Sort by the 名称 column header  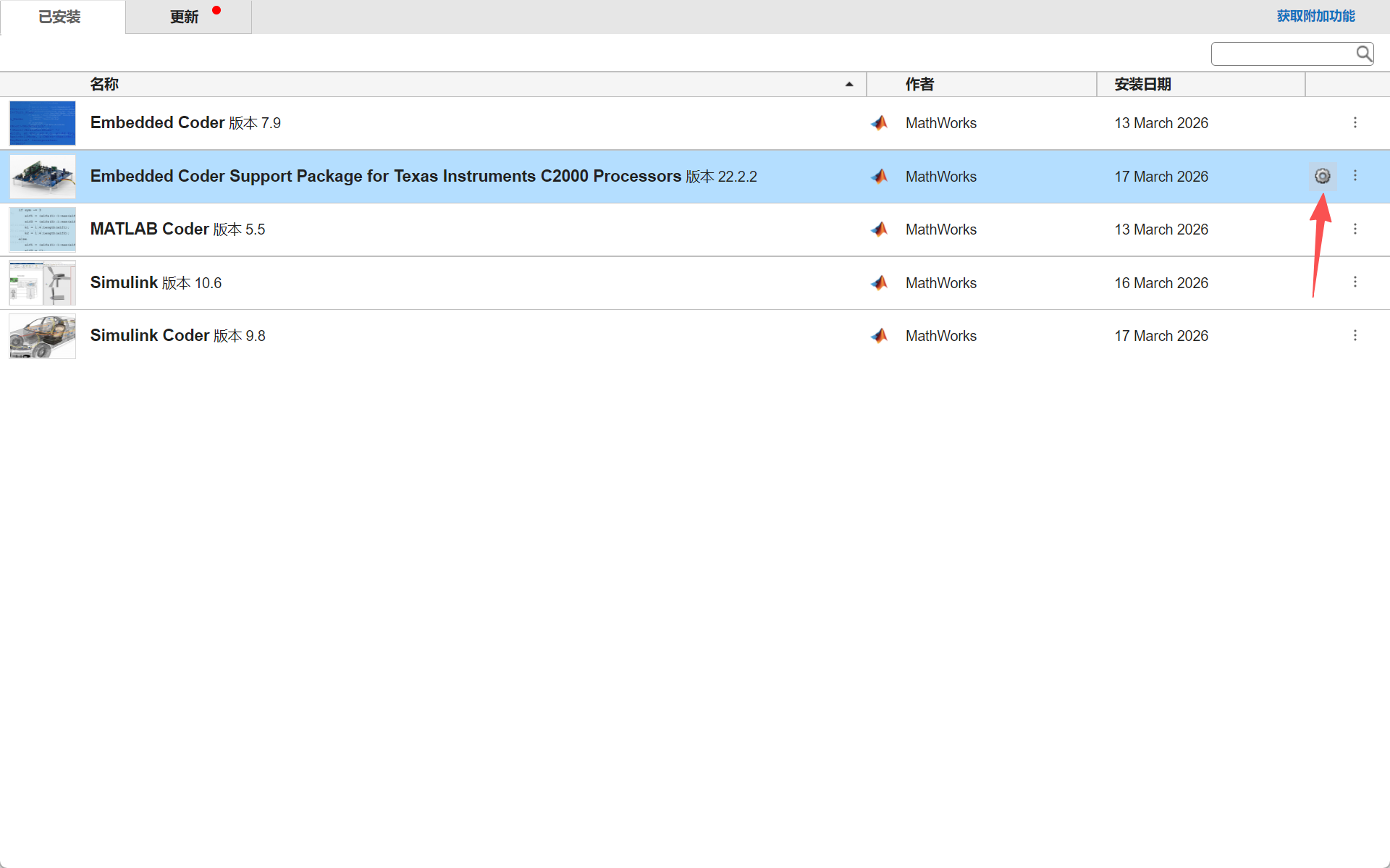tap(104, 84)
